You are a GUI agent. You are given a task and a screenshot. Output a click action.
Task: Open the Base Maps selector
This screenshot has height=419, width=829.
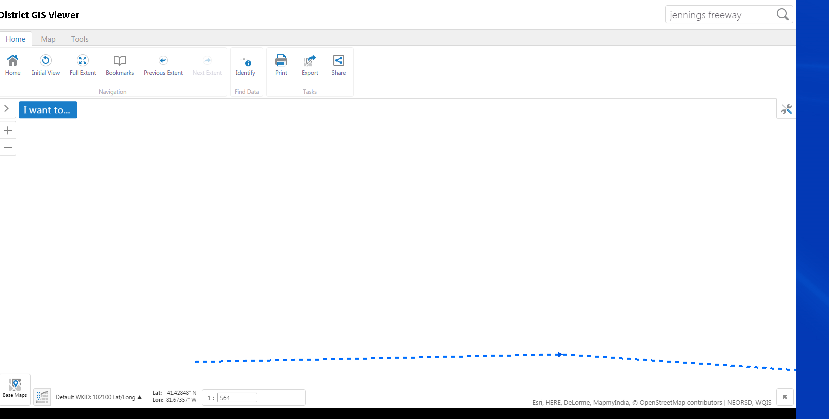click(x=15, y=389)
